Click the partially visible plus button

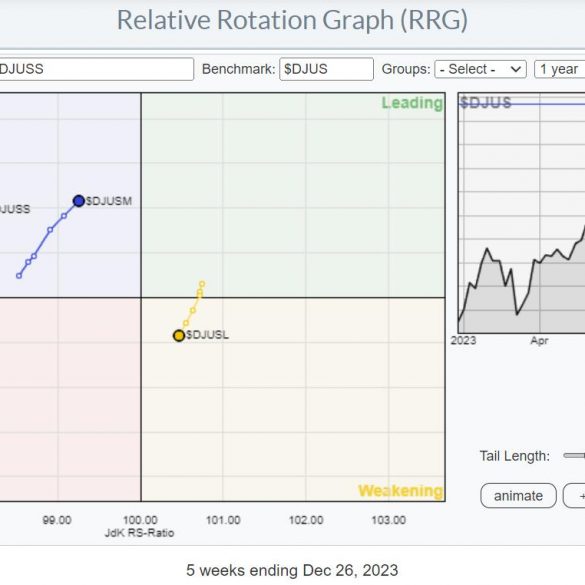(574, 496)
